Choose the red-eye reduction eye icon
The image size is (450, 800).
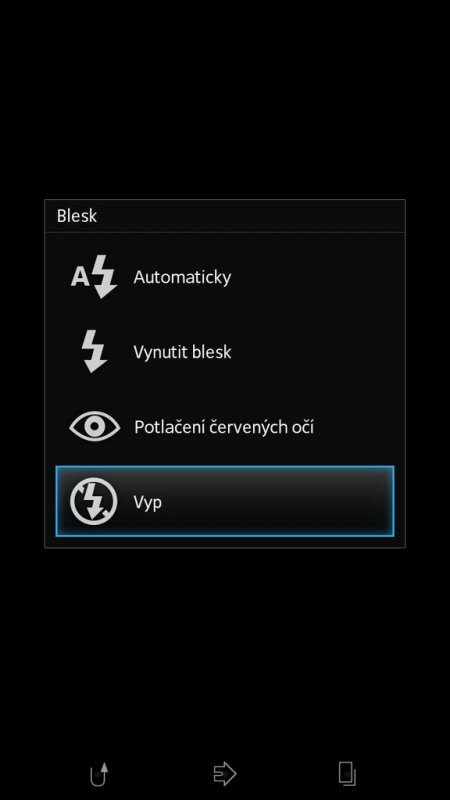coord(94,427)
